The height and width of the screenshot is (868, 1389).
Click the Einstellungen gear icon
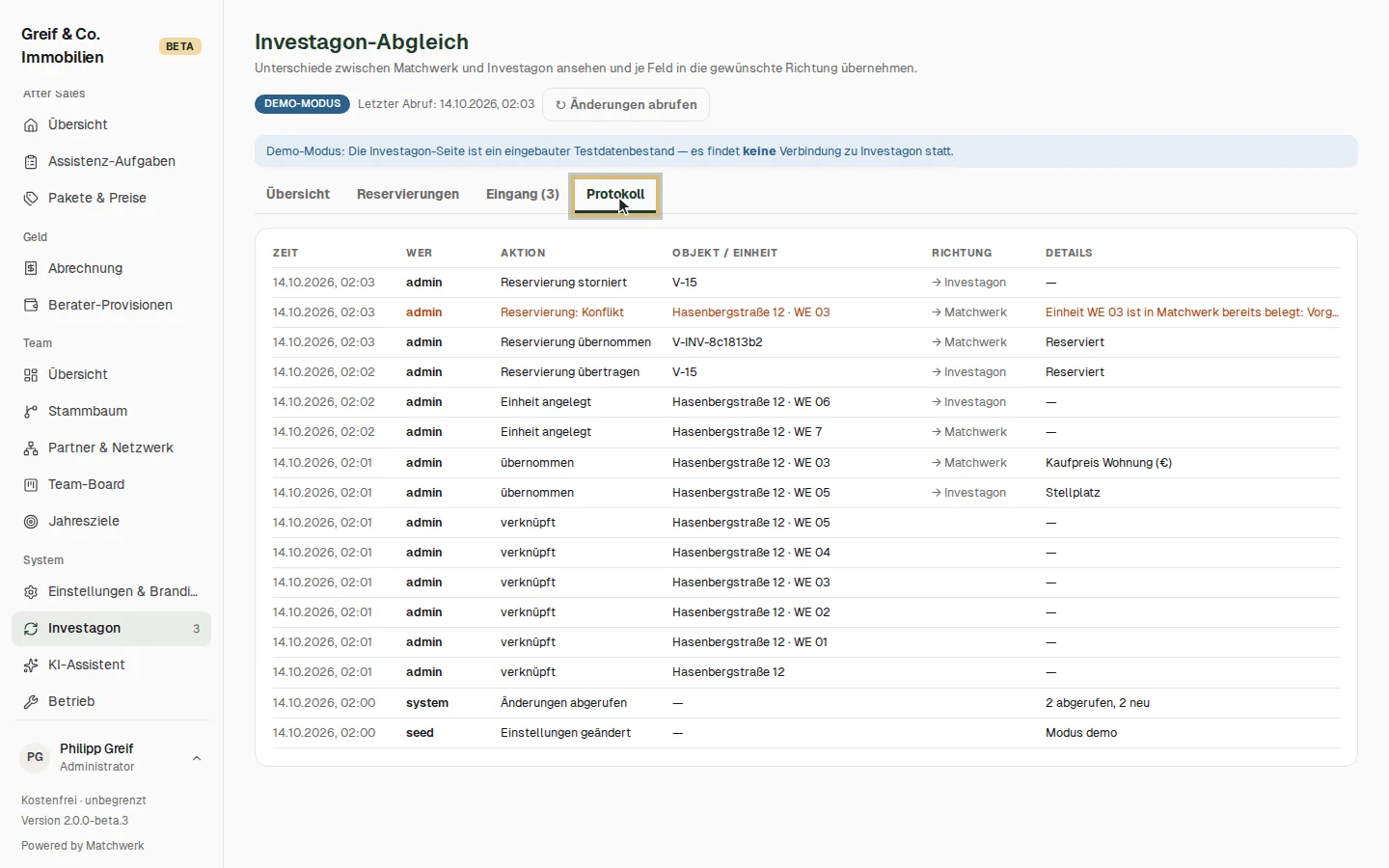(31, 592)
